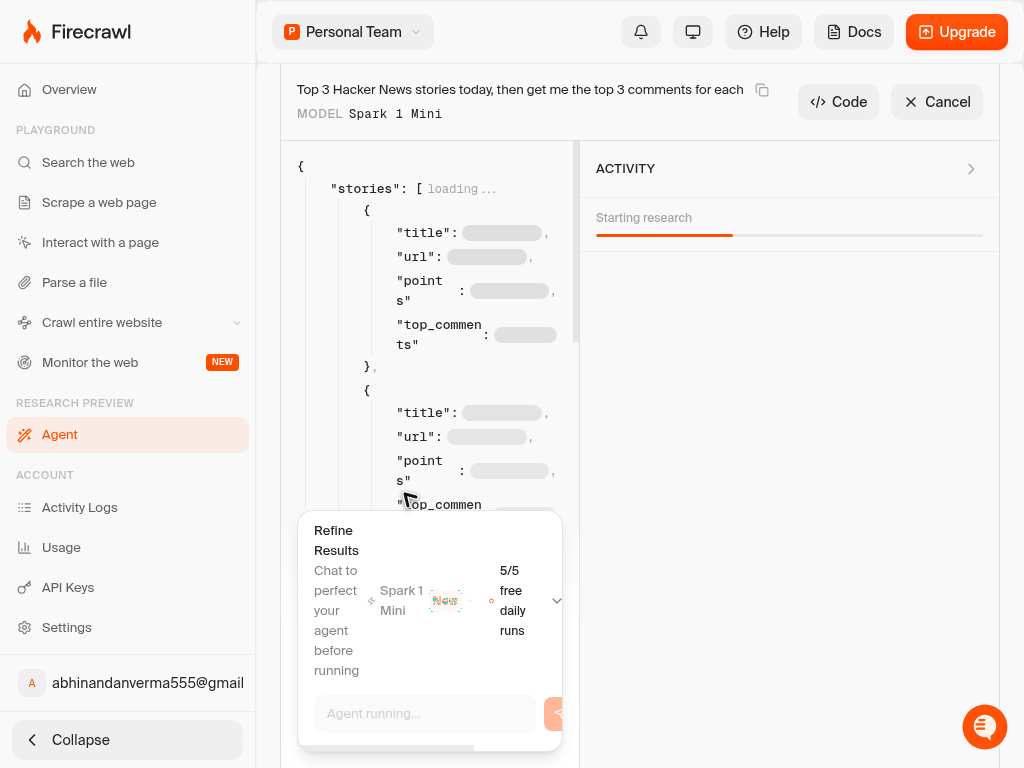Open Search the web playground
This screenshot has width=1024, height=768.
127,163
